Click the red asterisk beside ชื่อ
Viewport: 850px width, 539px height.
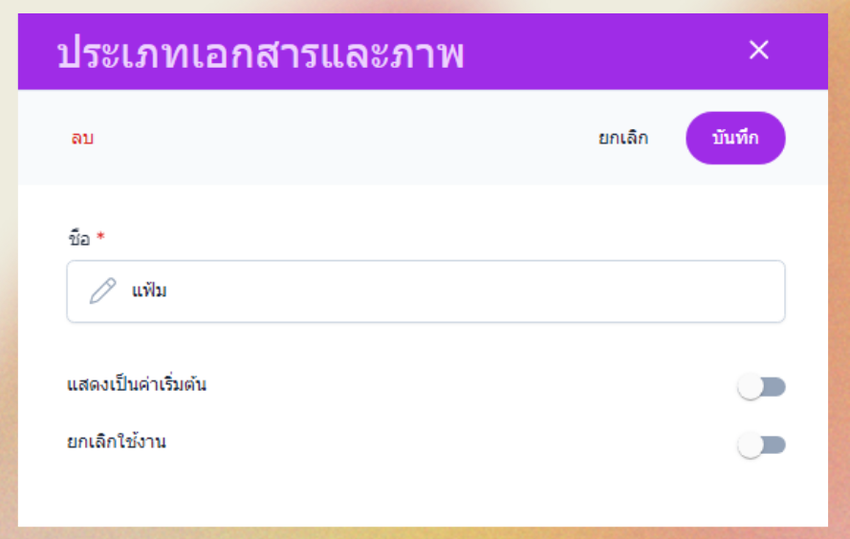pos(100,239)
